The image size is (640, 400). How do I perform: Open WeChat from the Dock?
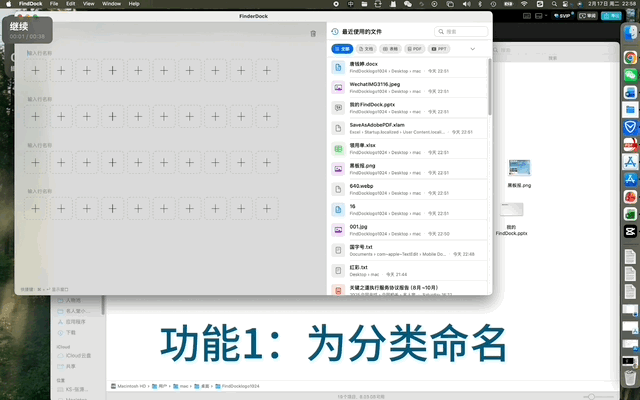point(630,75)
